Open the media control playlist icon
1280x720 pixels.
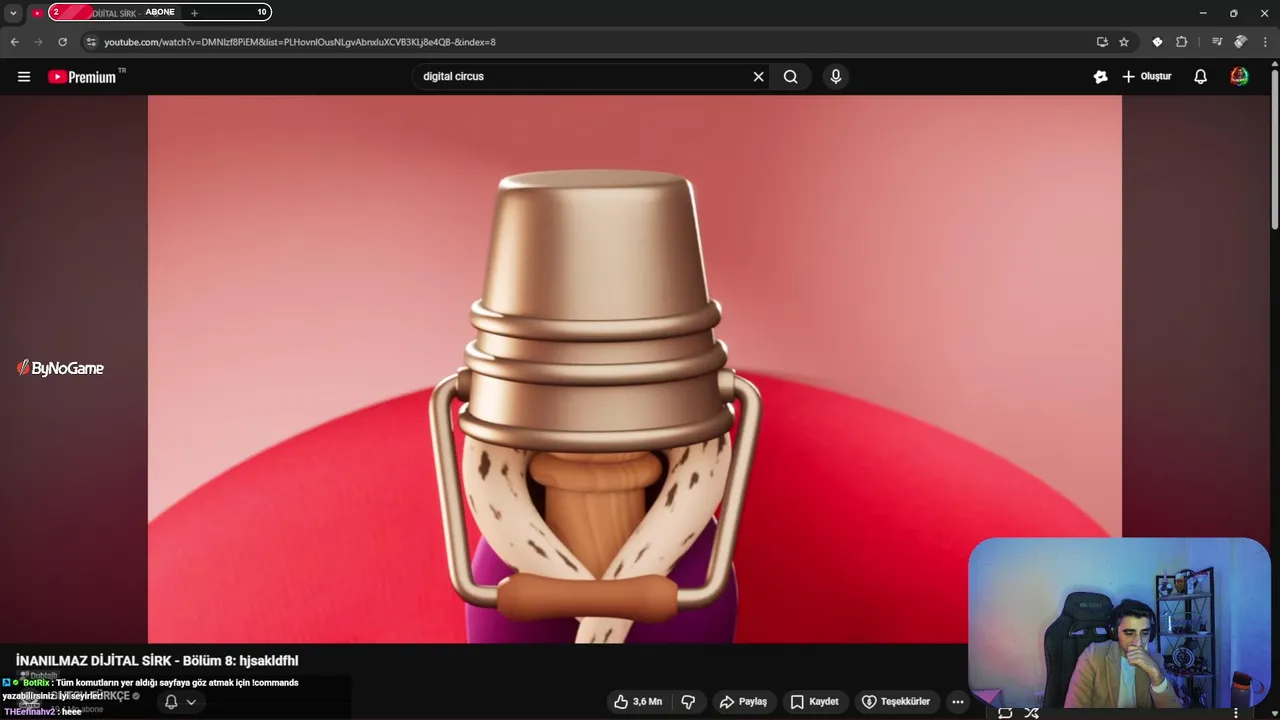point(1217,42)
